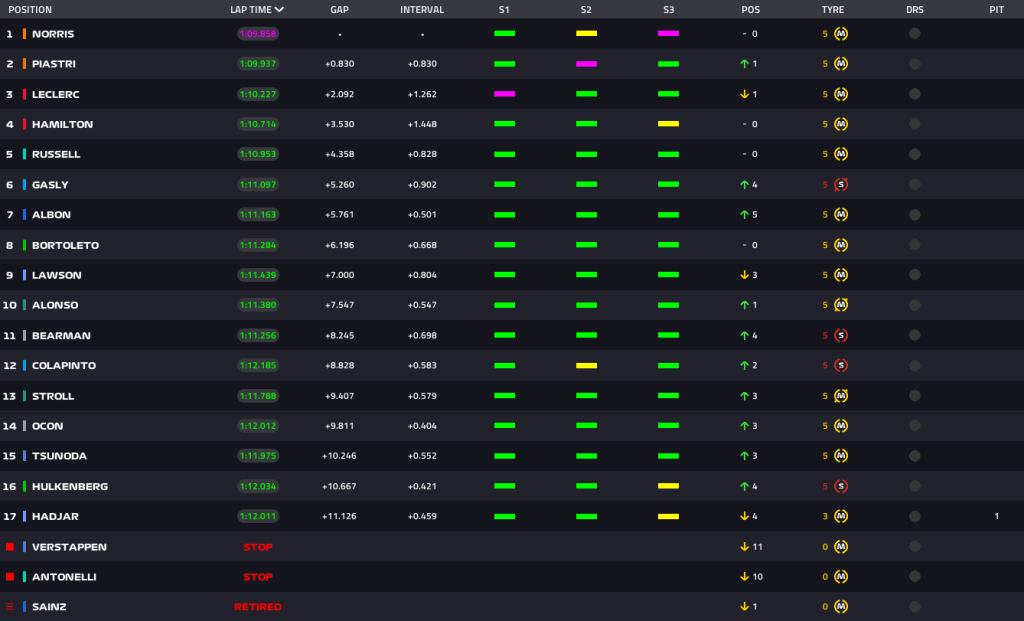Screen dimensions: 1024x621
Task: Click Piastri's purple S2 sector bar
Action: click(586, 64)
